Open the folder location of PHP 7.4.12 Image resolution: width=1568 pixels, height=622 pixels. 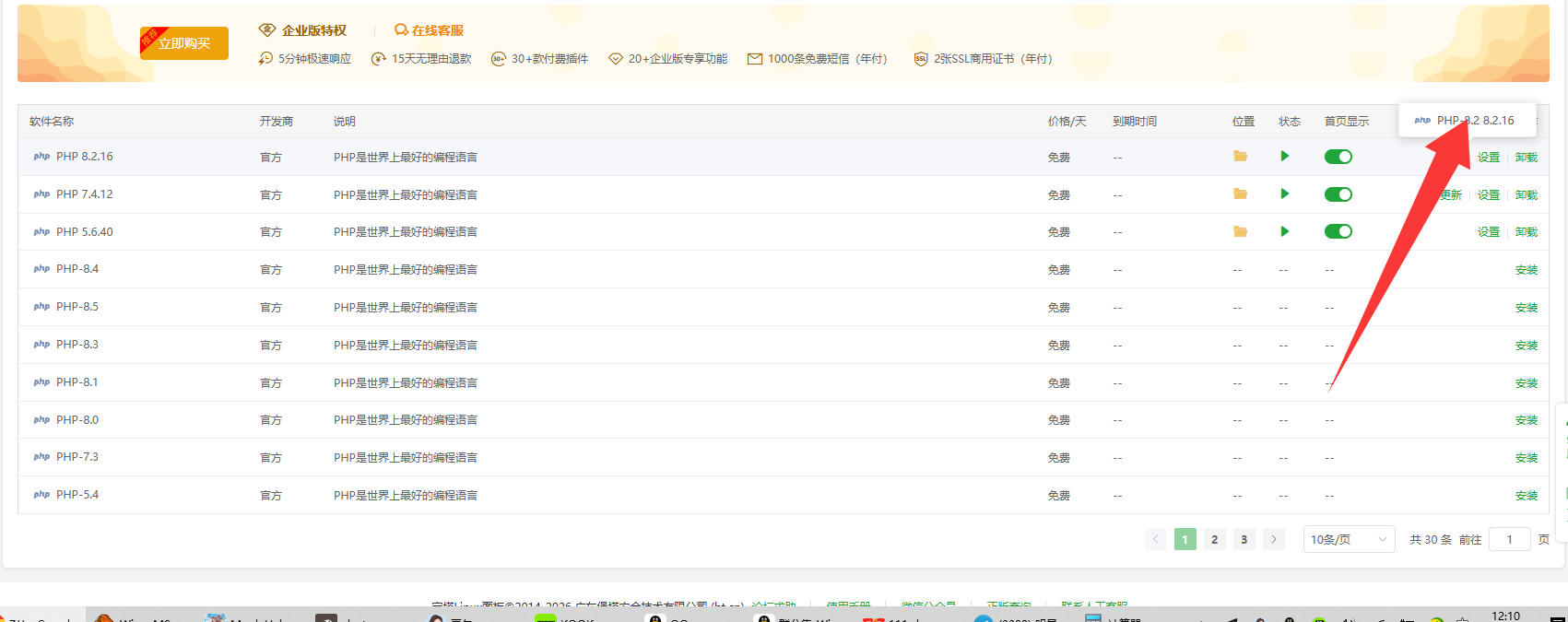click(1240, 194)
